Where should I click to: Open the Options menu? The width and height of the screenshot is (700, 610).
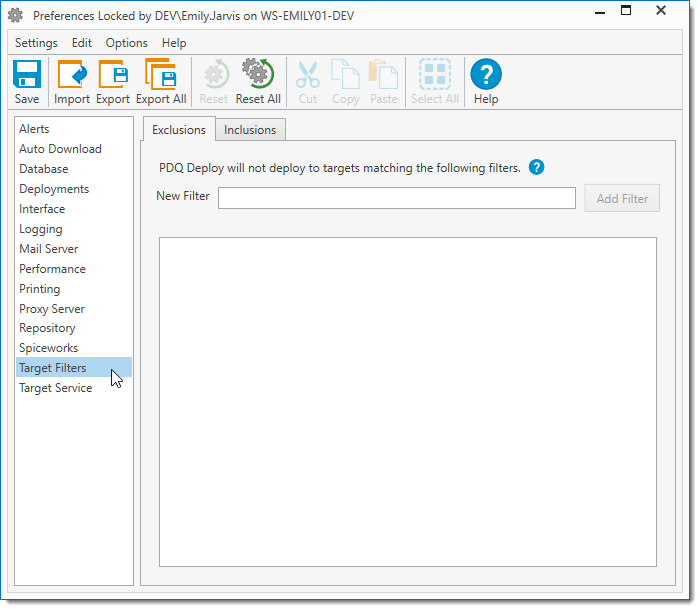point(127,43)
